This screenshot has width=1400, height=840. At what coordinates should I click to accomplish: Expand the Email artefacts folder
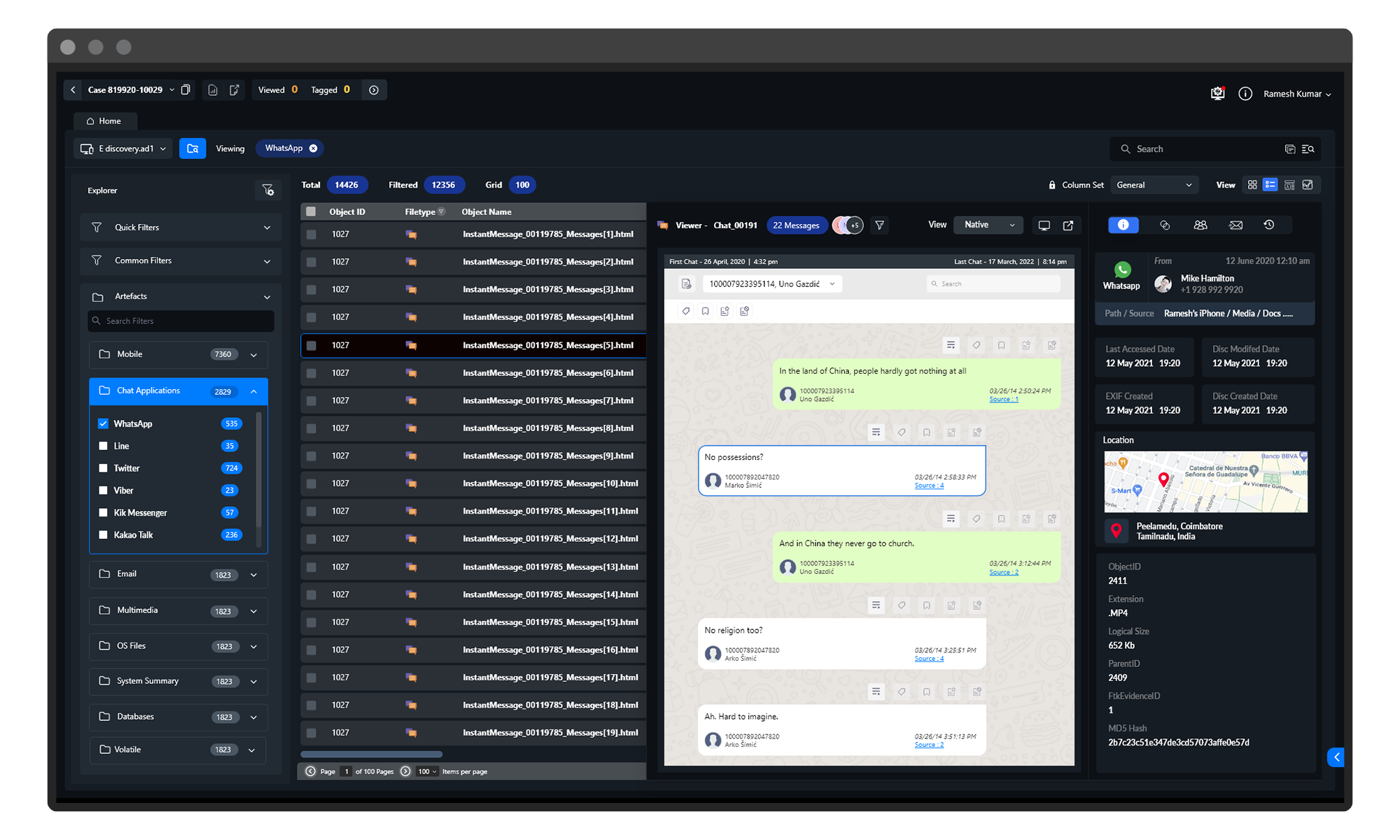point(253,575)
